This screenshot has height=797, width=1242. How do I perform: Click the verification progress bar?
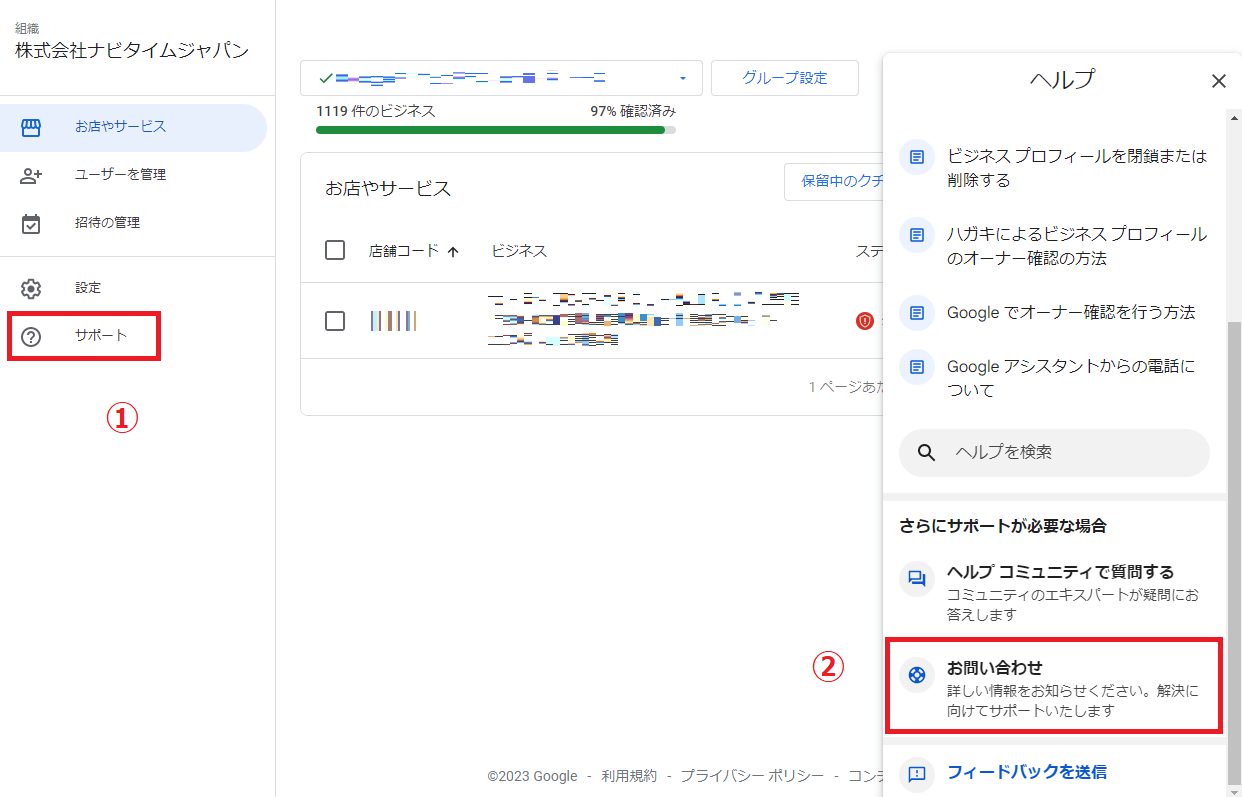[x=496, y=130]
